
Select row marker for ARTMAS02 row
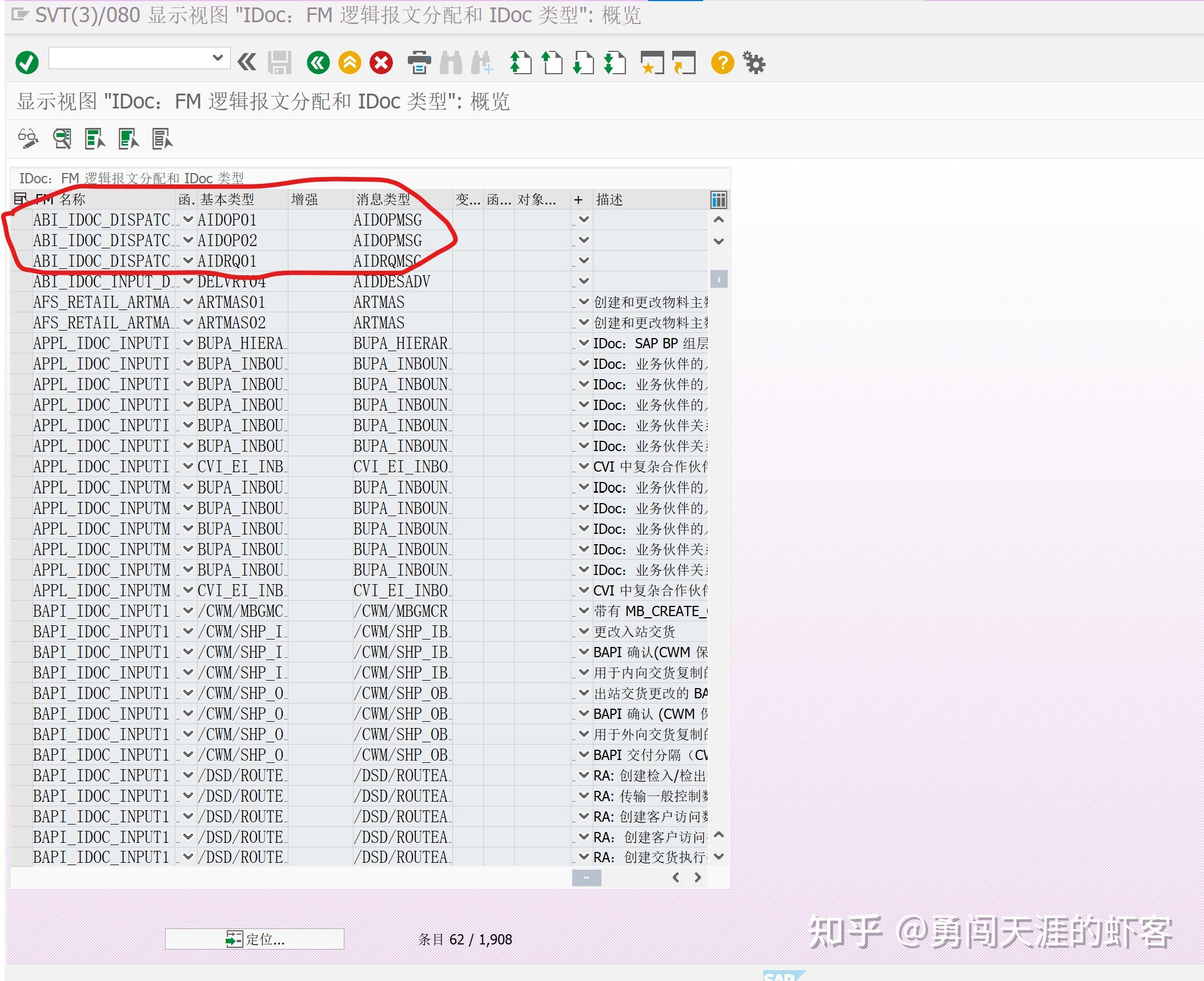coord(22,323)
